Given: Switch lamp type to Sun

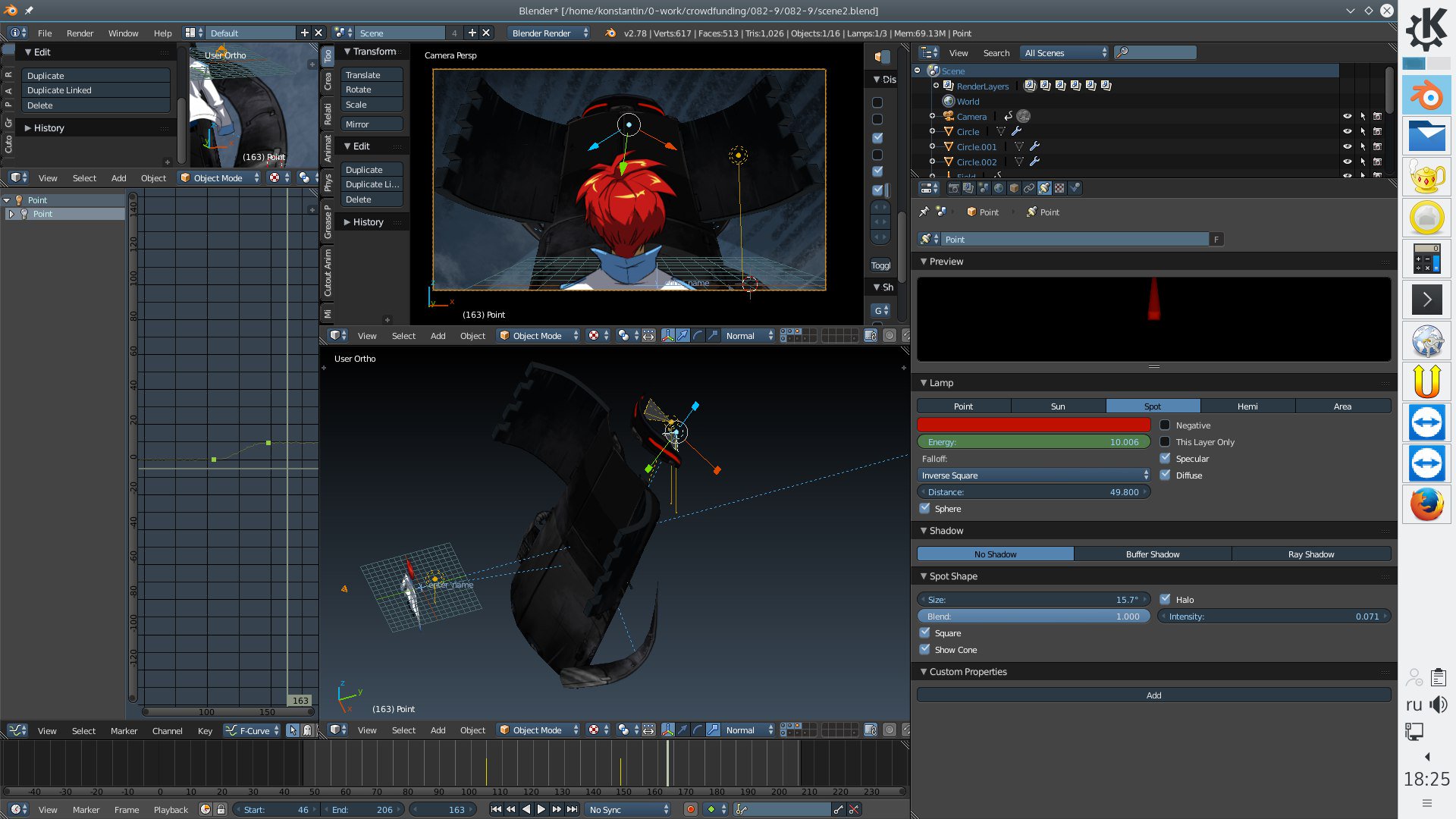Looking at the screenshot, I should (1057, 406).
